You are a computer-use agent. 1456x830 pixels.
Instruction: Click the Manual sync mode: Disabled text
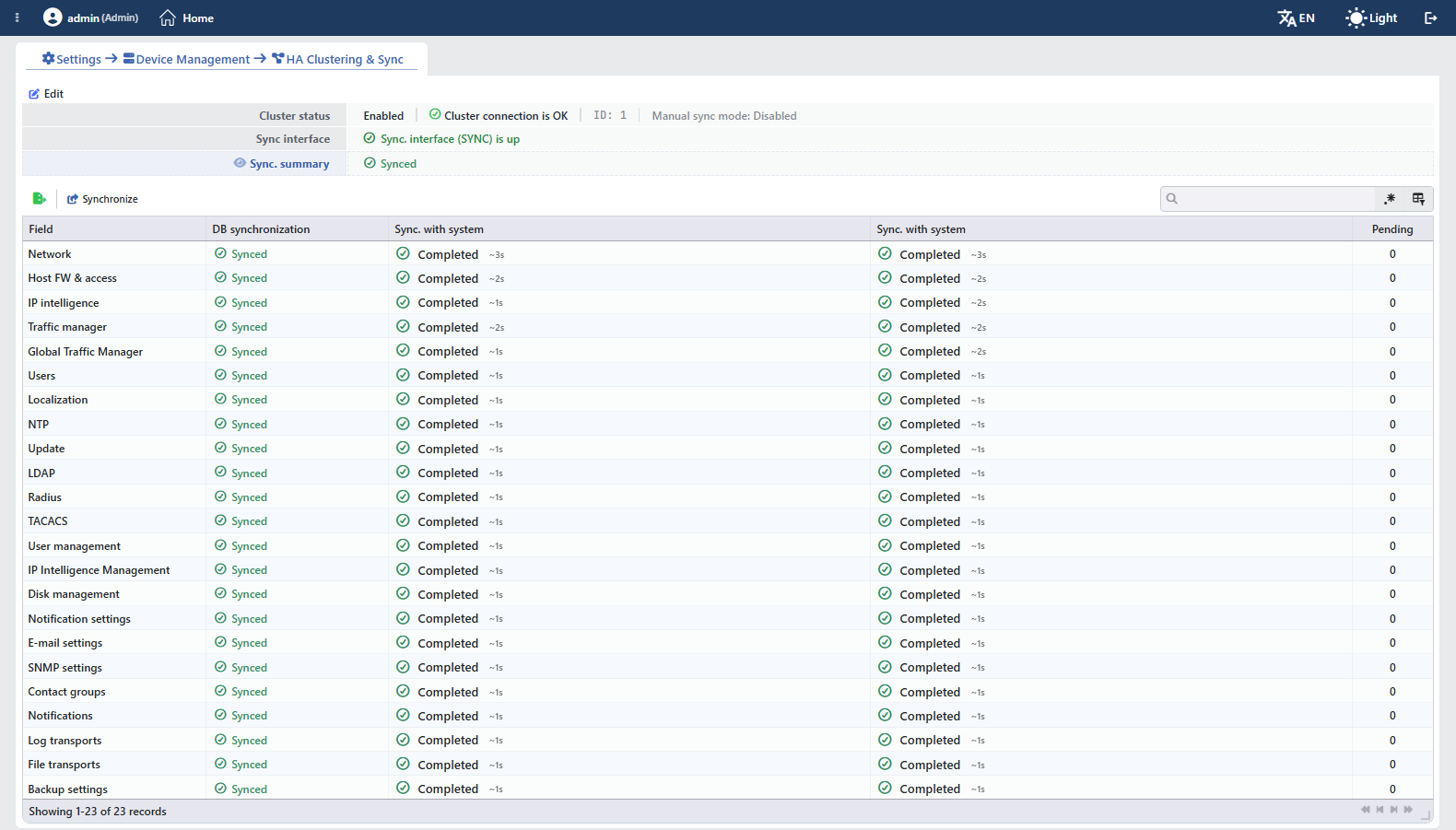tap(724, 116)
